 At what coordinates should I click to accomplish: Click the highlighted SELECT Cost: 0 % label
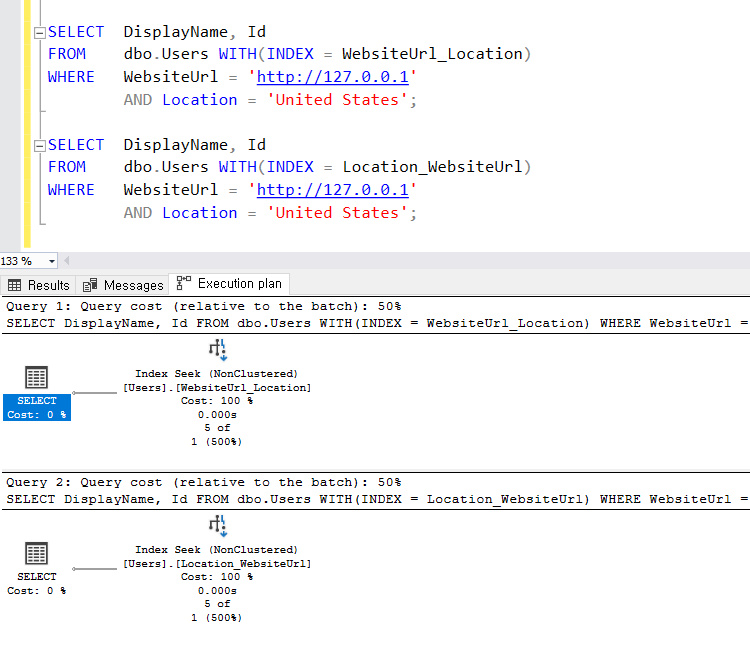[37, 408]
